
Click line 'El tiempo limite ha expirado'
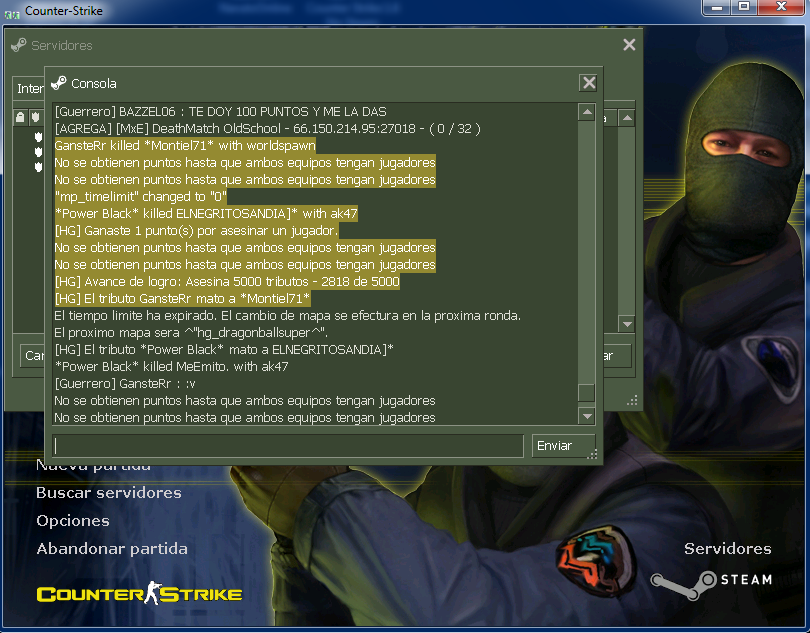(288, 315)
